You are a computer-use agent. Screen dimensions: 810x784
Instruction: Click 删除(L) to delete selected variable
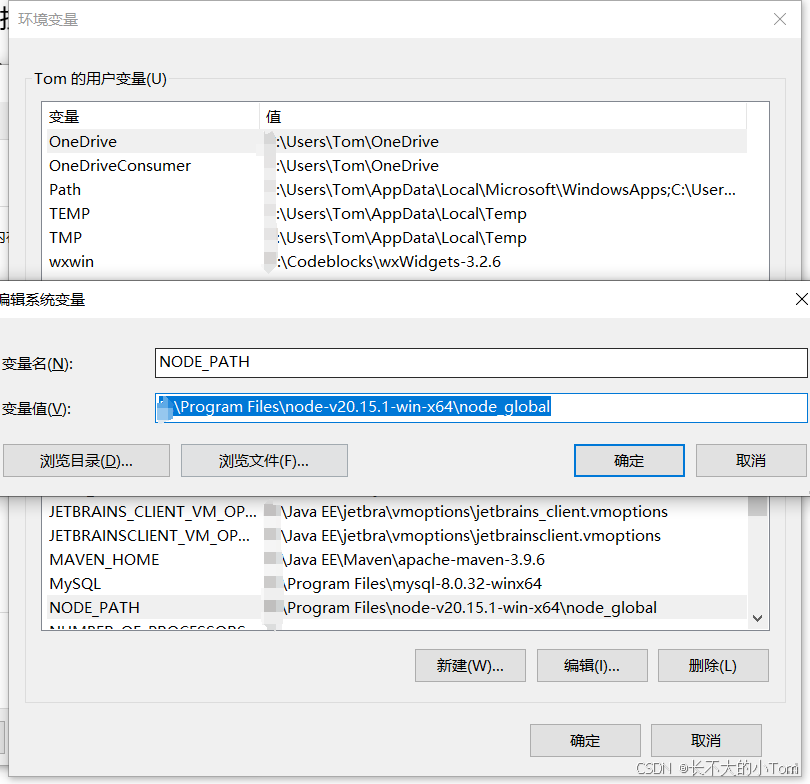713,665
